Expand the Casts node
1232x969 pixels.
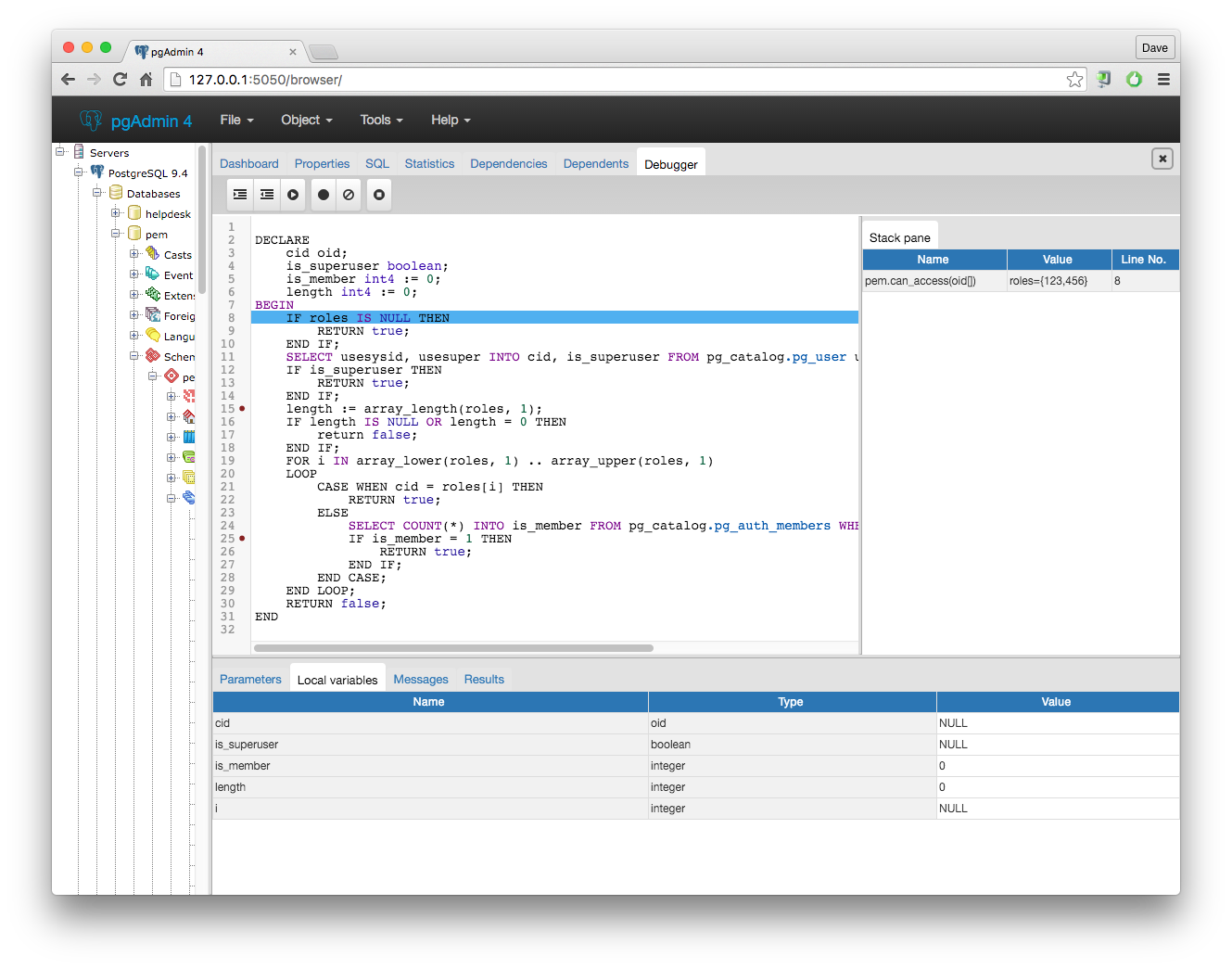pos(133,254)
